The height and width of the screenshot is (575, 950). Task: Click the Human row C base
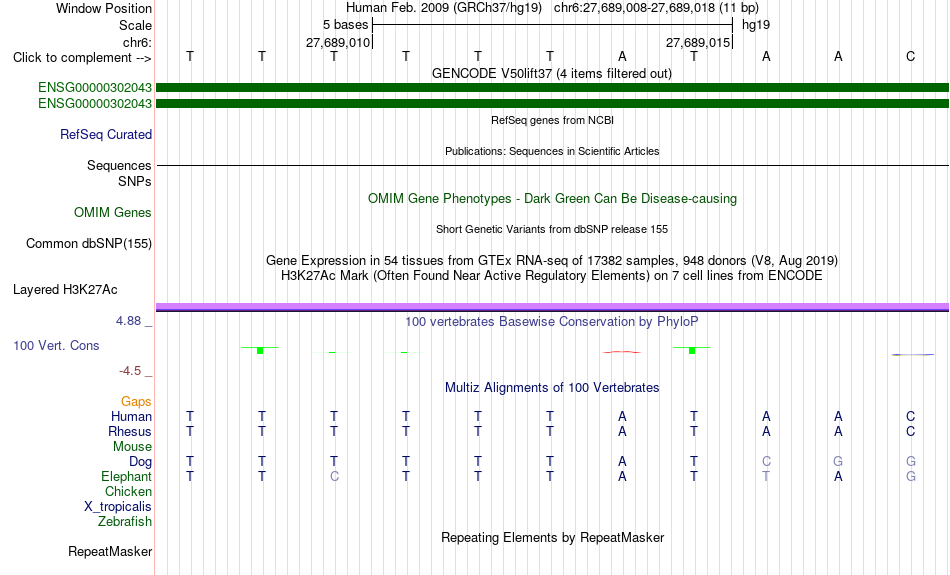pos(910,416)
